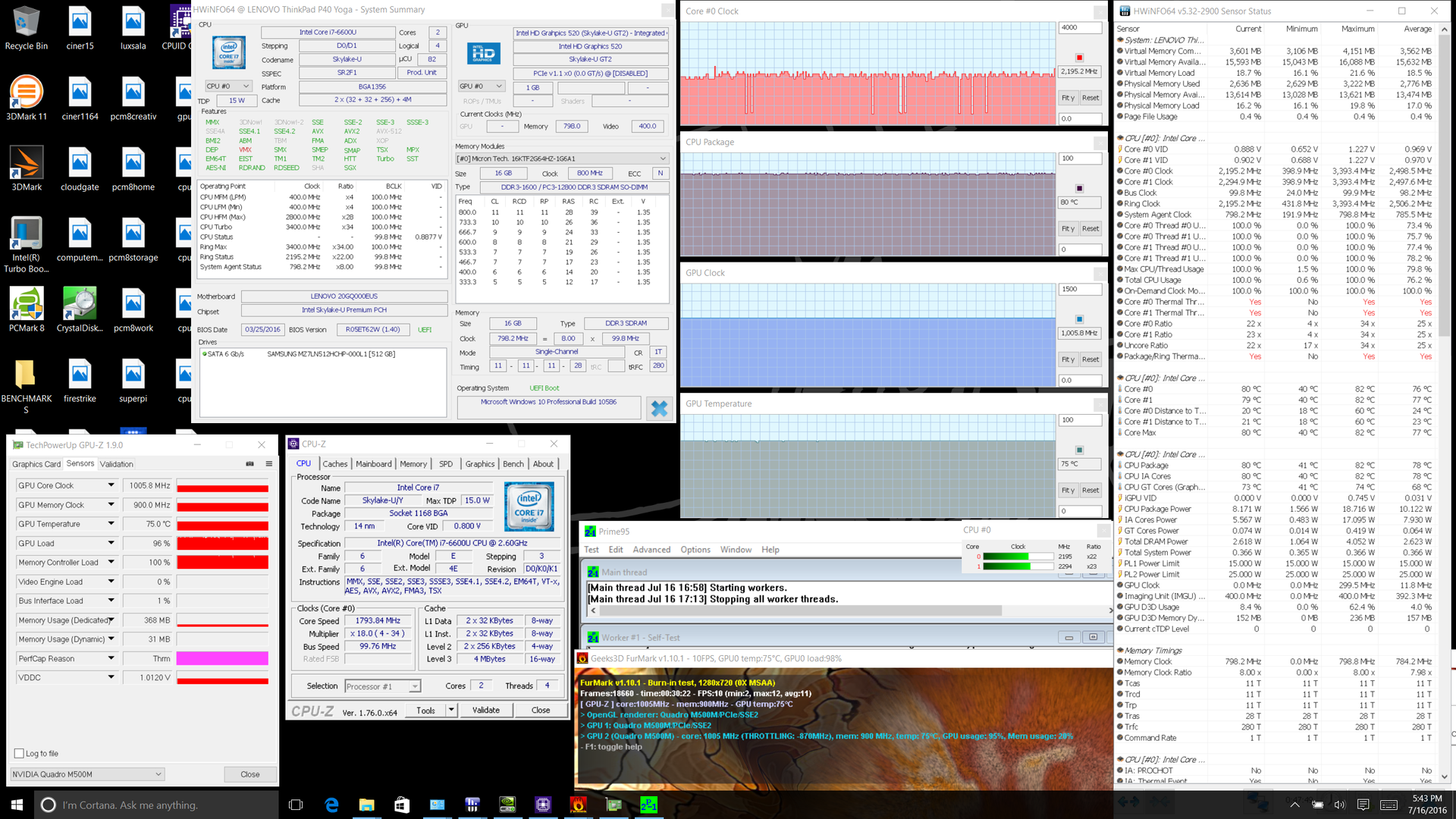Open NVIDIA Quadro M500M device selector
This screenshot has width=1456, height=819.
coord(87,774)
